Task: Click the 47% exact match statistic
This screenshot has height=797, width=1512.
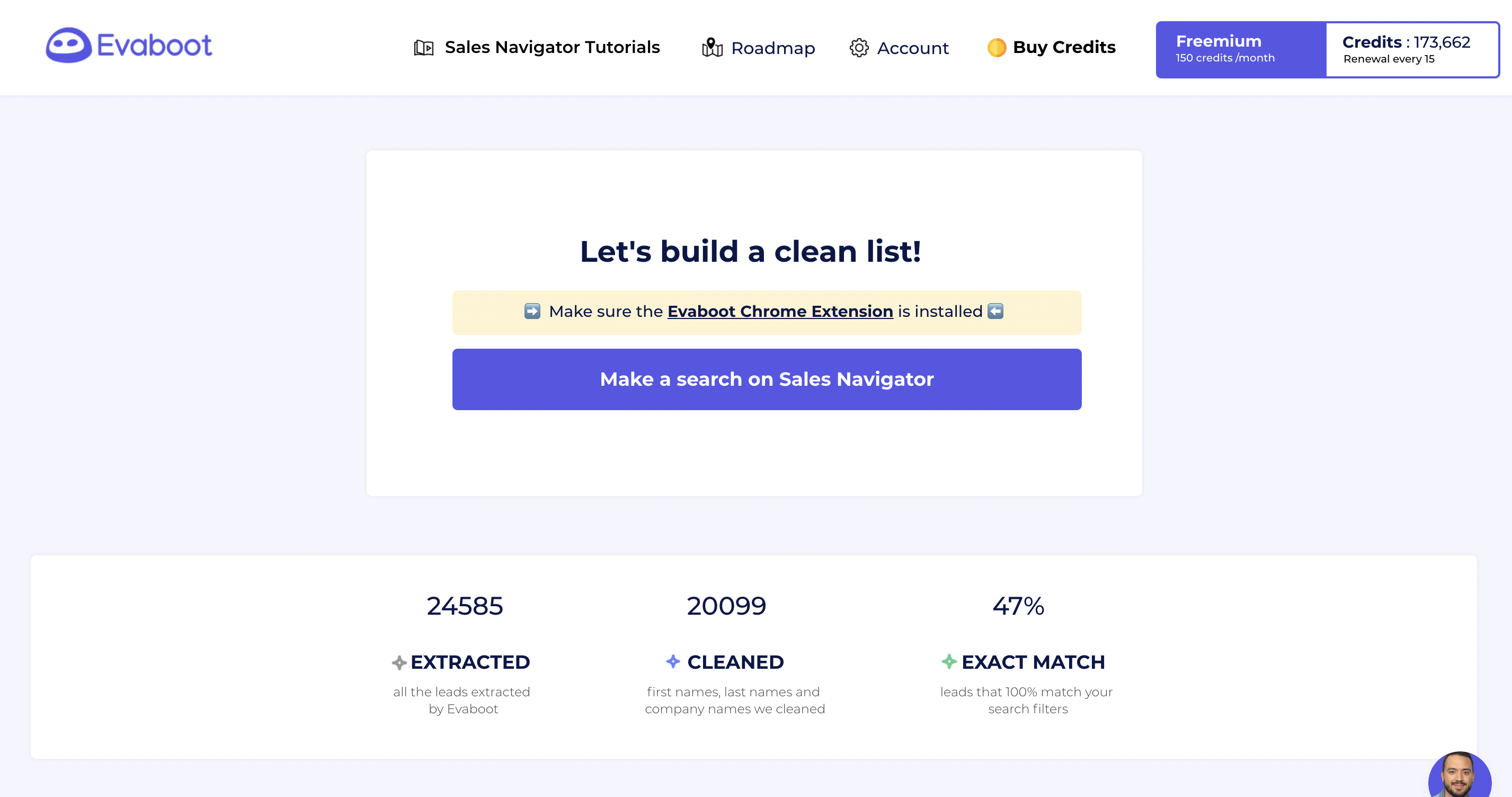Action: [1018, 606]
